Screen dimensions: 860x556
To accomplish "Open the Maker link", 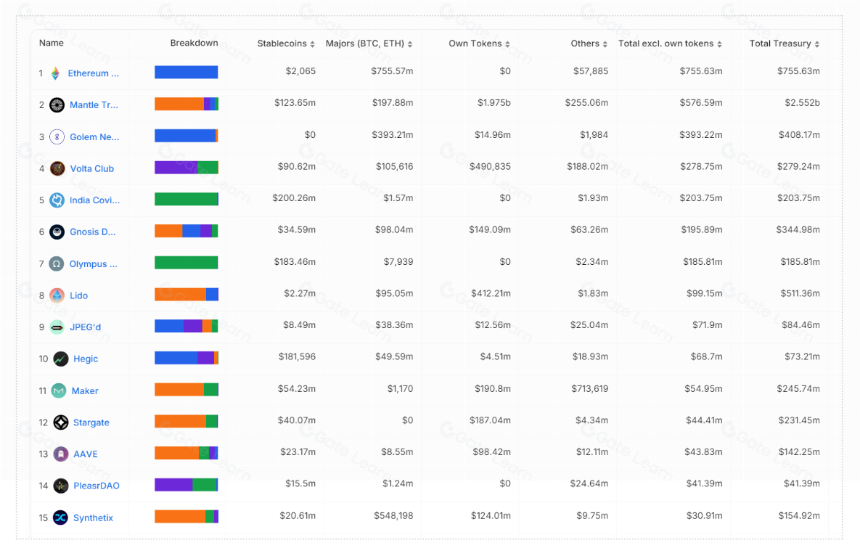I will pyautogui.click(x=85, y=391).
